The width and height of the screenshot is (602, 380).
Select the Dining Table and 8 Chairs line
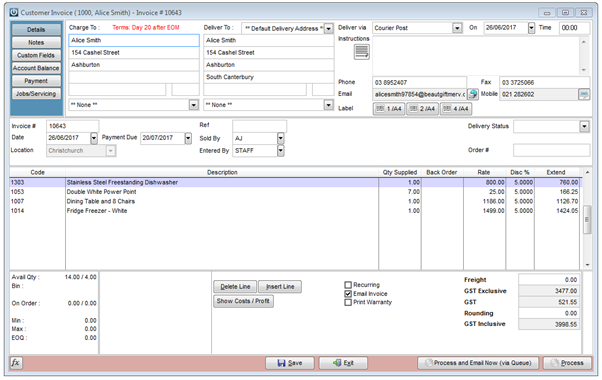coord(296,201)
